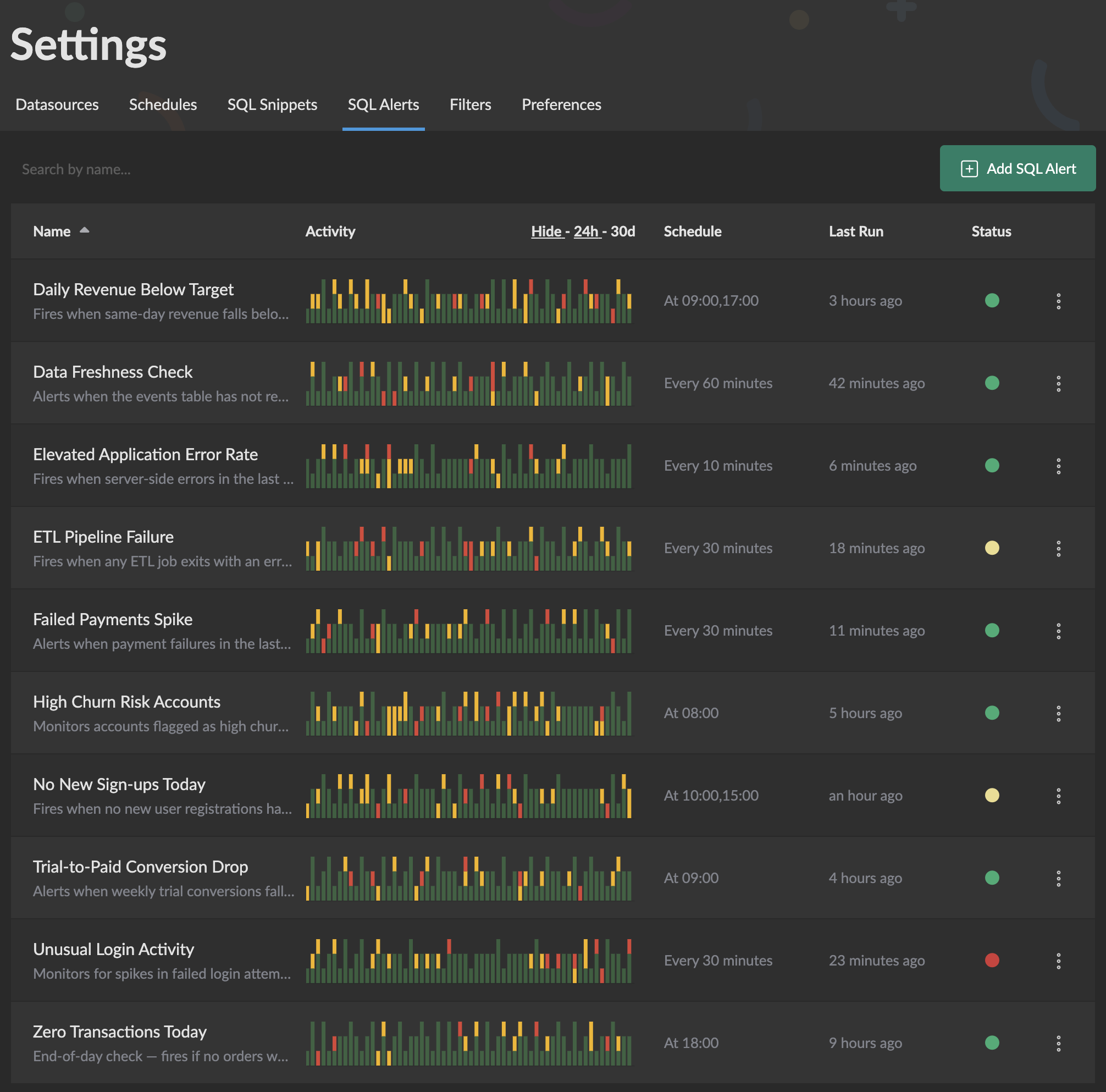Viewport: 1106px width, 1092px height.
Task: Switch activity range to 24h
Action: click(585, 231)
